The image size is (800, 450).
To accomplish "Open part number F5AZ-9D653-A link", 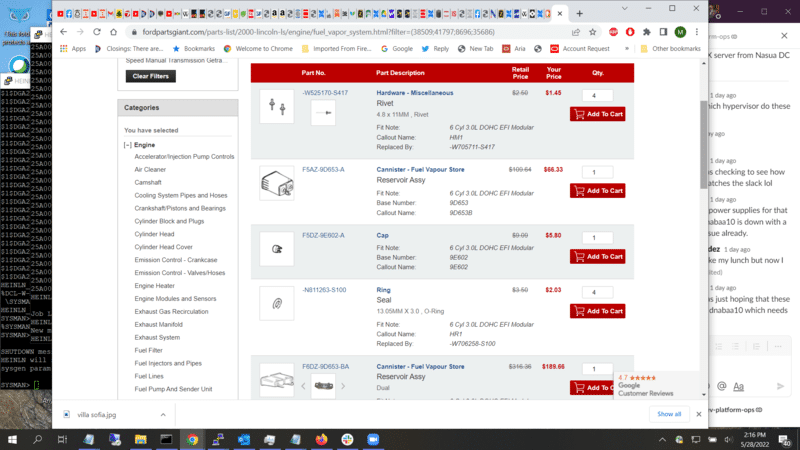I will coord(323,169).
